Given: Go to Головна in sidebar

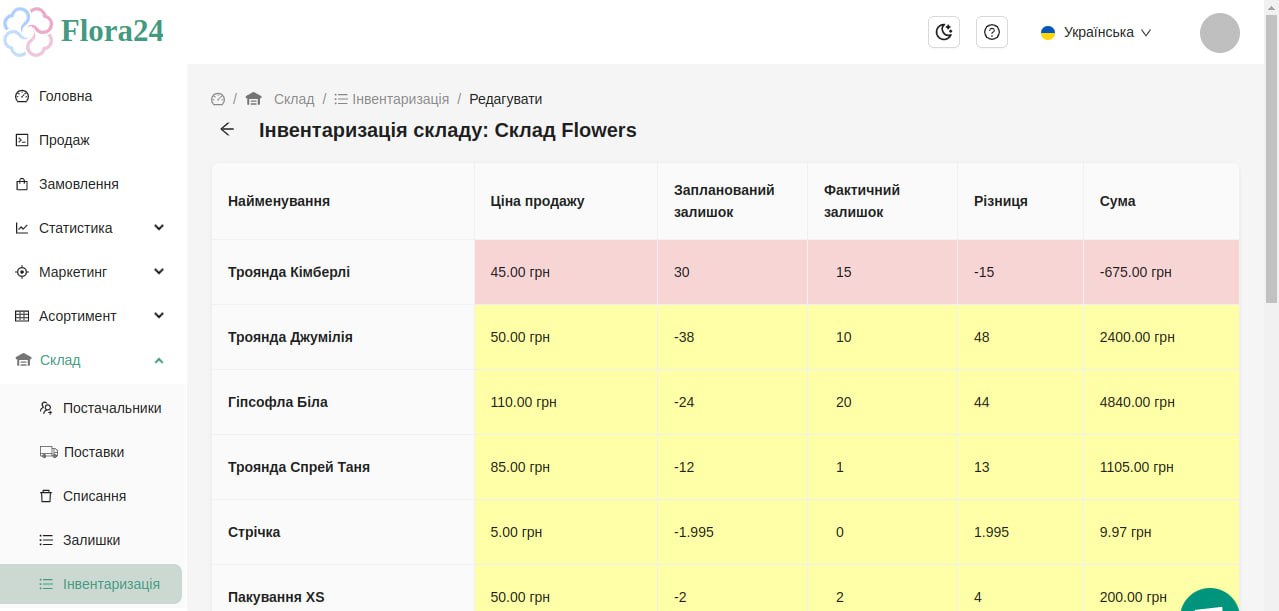Looking at the screenshot, I should click(x=65, y=96).
